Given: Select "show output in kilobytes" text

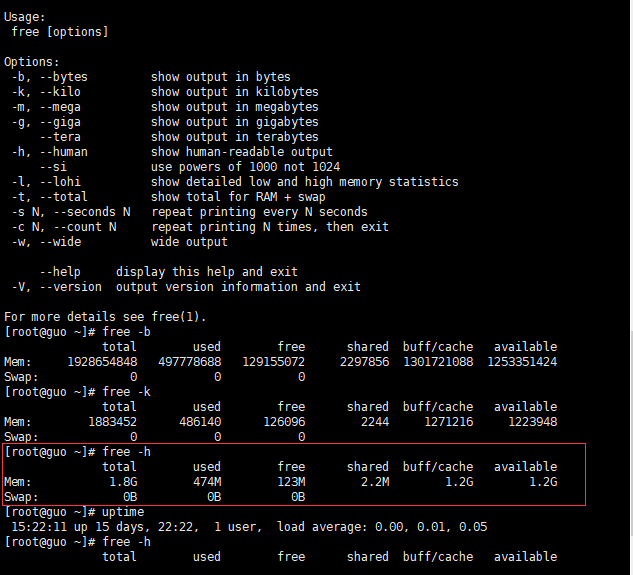Looking at the screenshot, I should (235, 92).
